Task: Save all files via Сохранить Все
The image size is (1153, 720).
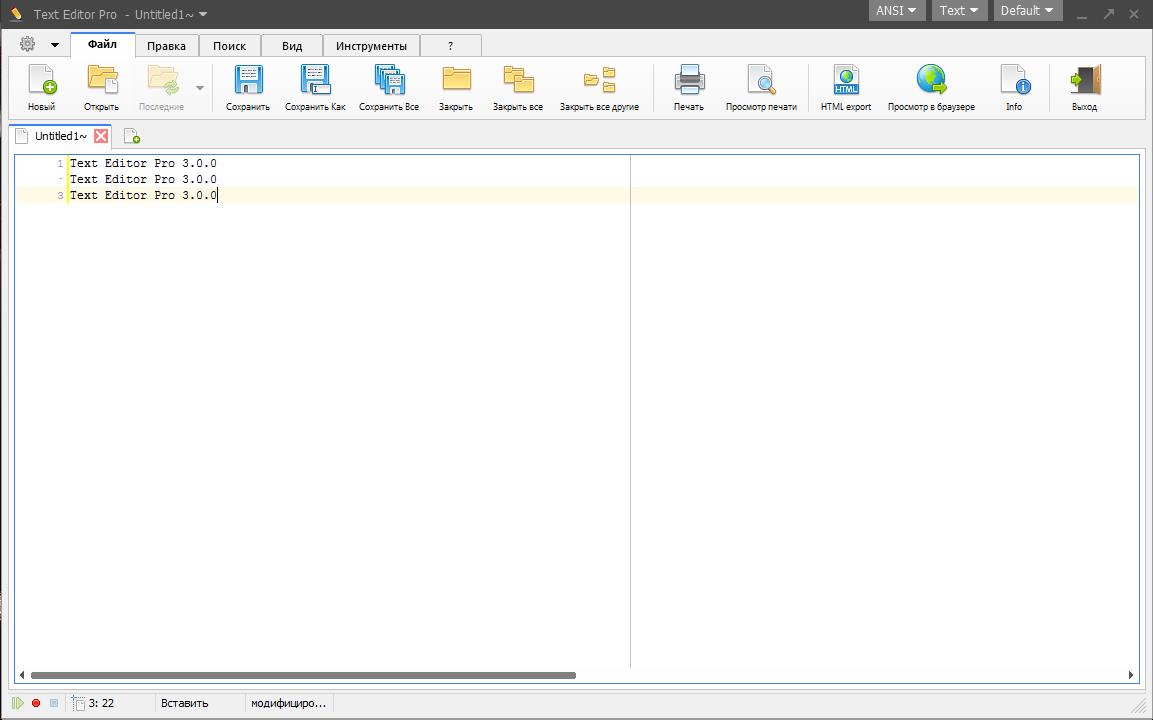Action: [389, 88]
